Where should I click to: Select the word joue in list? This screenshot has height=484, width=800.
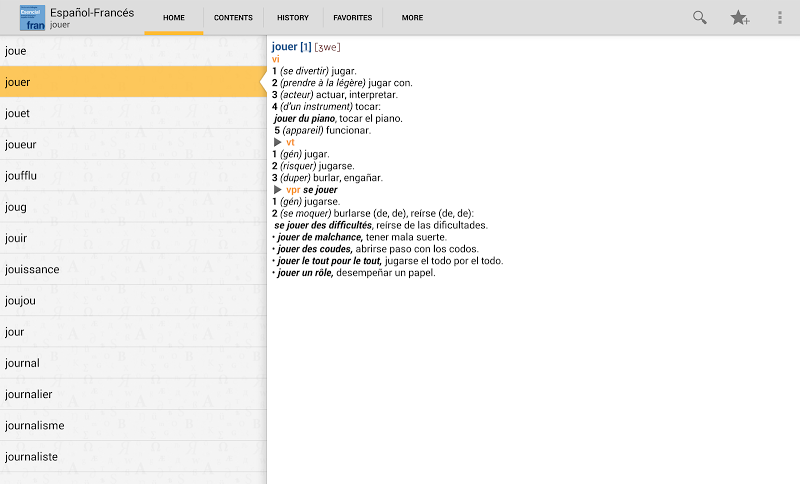(133, 50)
